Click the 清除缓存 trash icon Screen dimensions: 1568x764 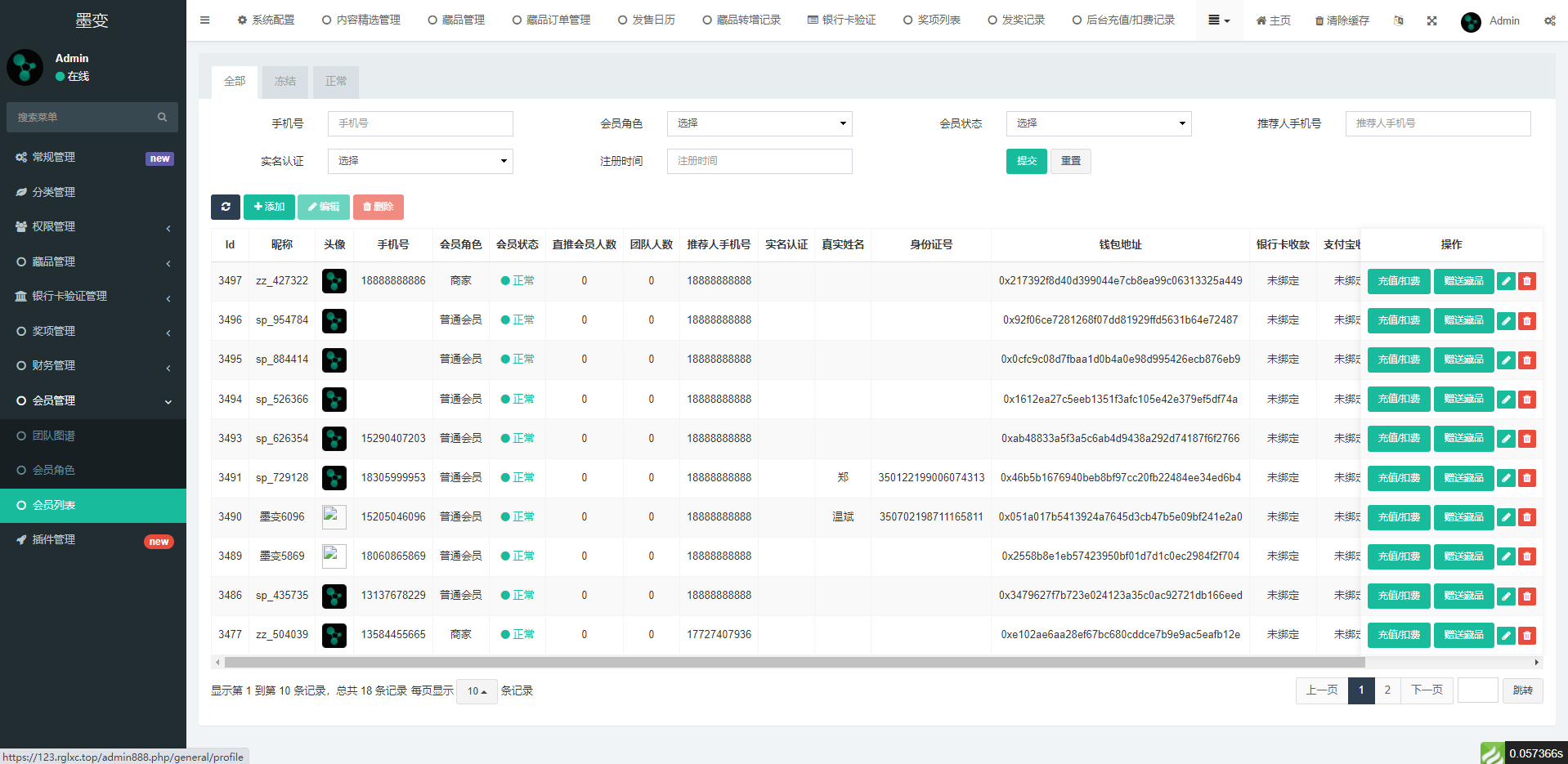[1319, 21]
